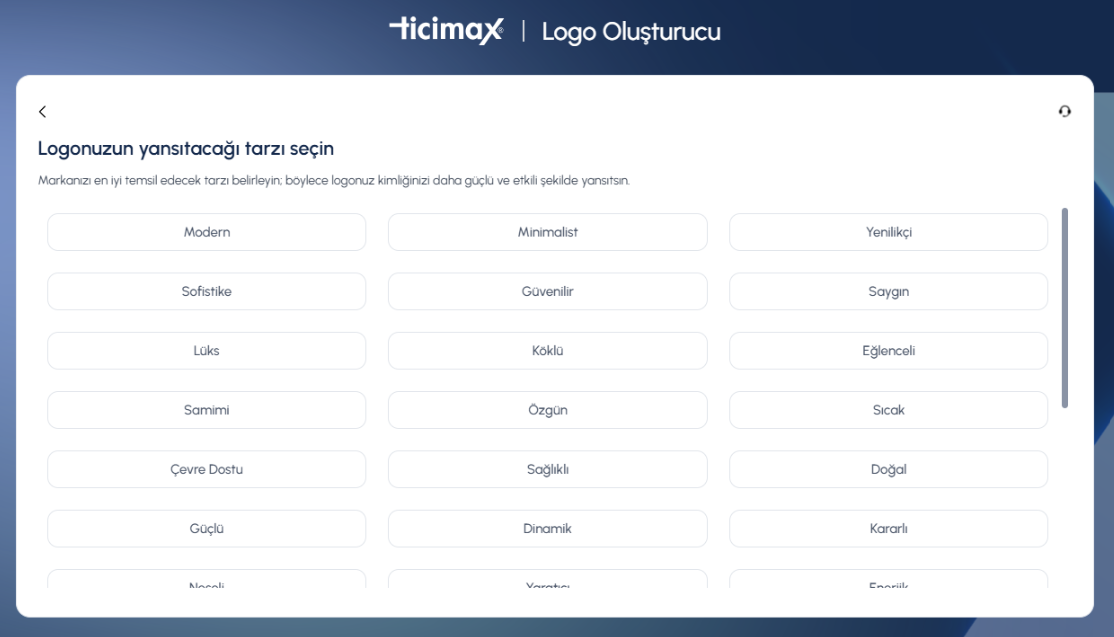Pick the Sağlıklı style option

[547, 469]
